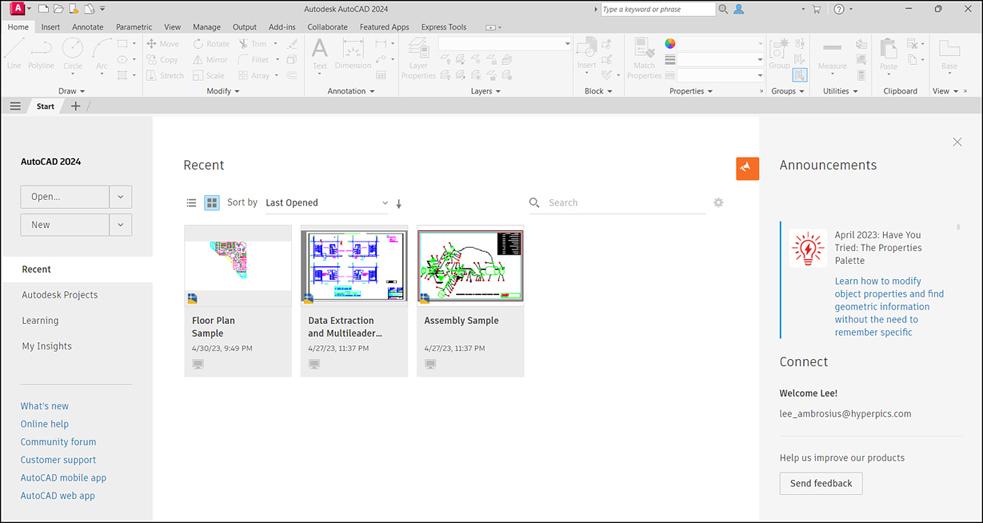Viewport: 983px width, 523px height.
Task: Choose the Mirror command
Action: 211,60
